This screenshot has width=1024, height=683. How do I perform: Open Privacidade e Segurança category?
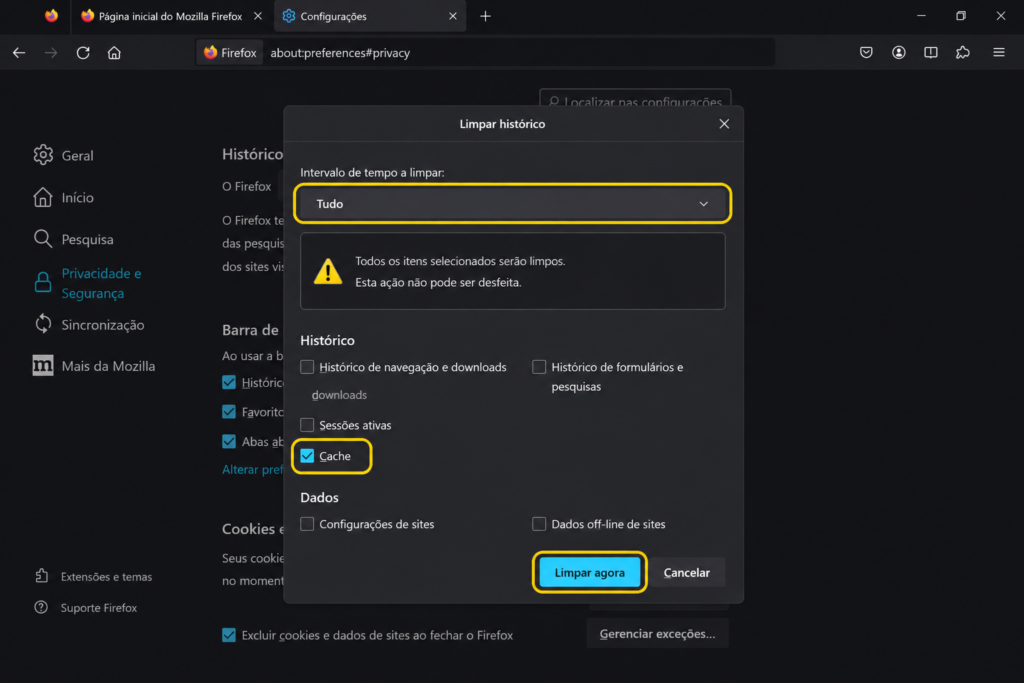point(101,283)
